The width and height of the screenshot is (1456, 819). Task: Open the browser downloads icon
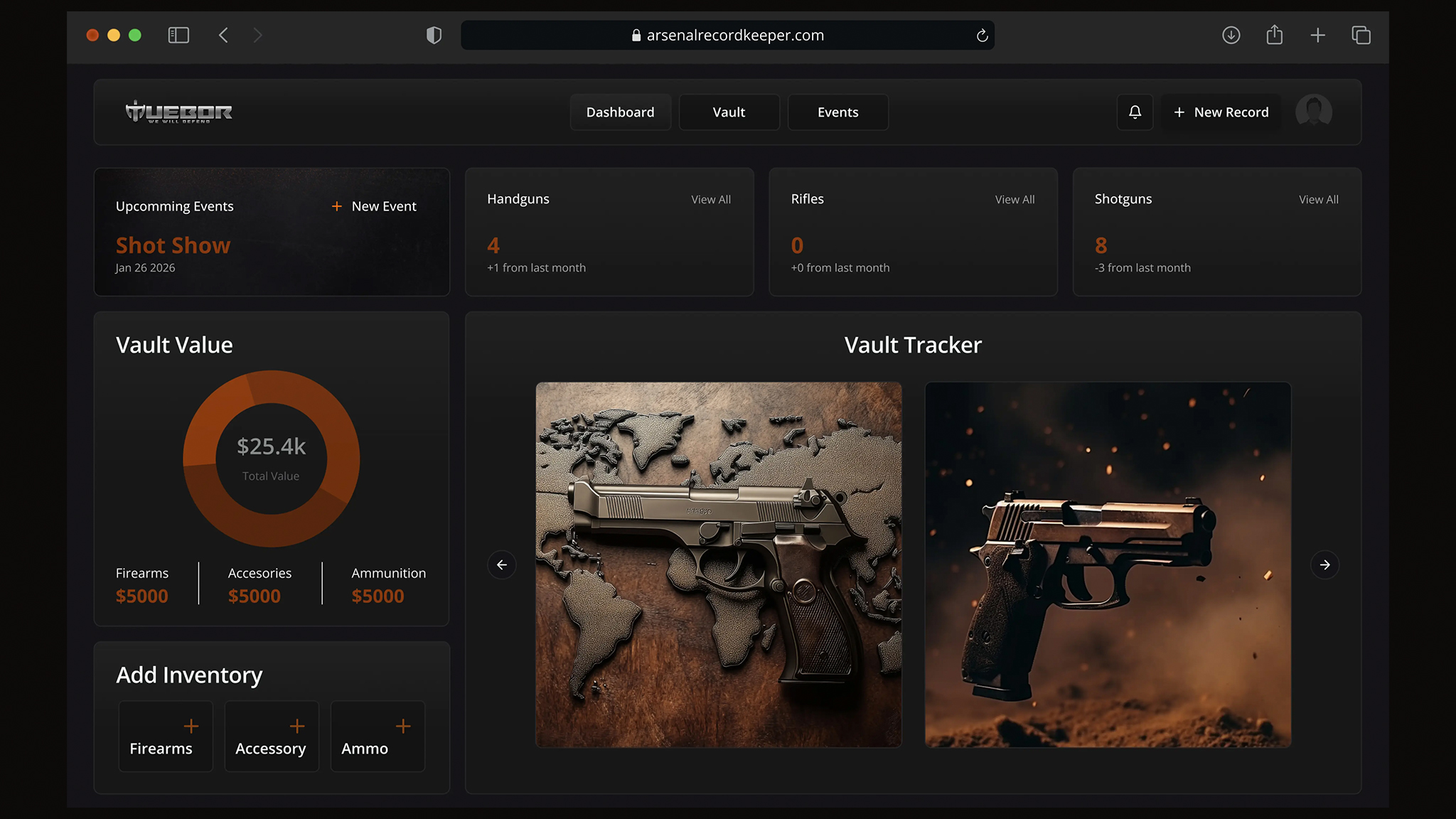pyautogui.click(x=1231, y=35)
